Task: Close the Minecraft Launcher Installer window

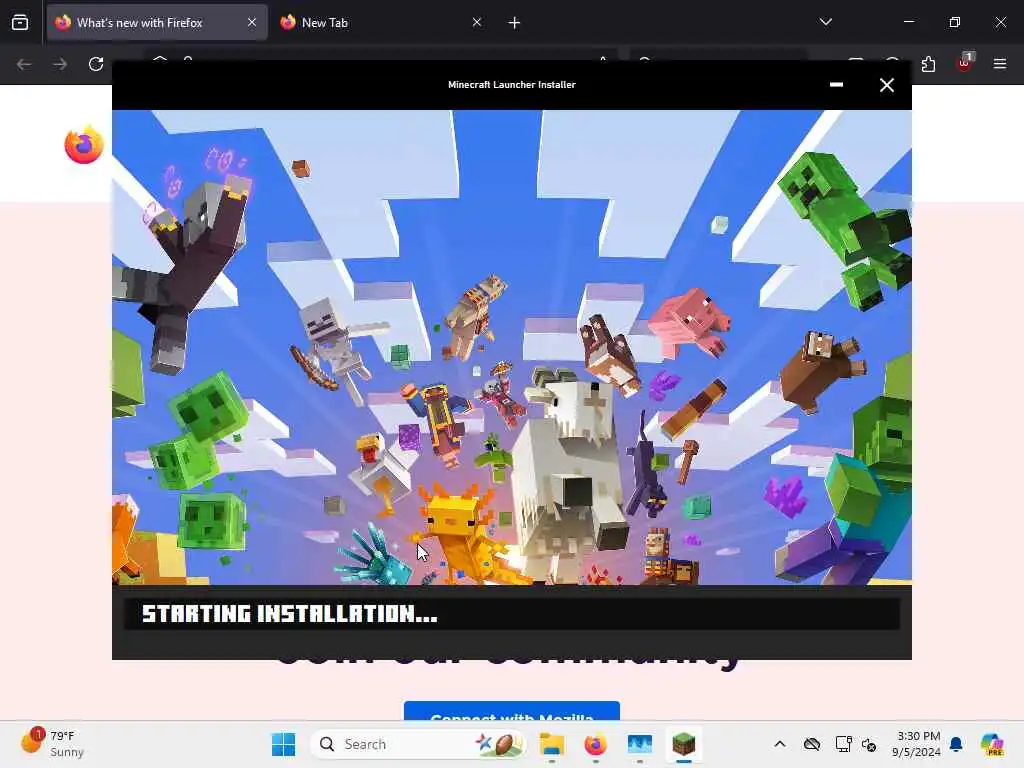Action: 887,85
